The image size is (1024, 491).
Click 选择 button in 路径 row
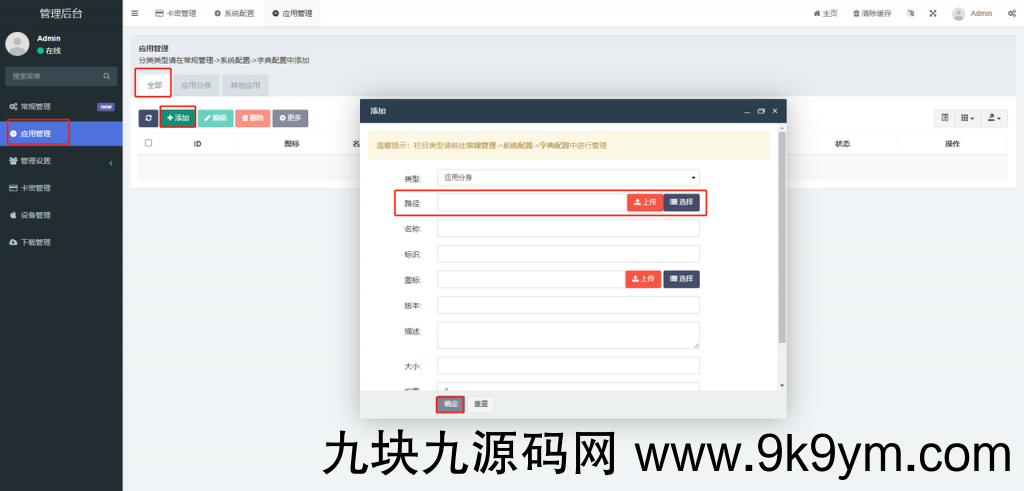[682, 202]
